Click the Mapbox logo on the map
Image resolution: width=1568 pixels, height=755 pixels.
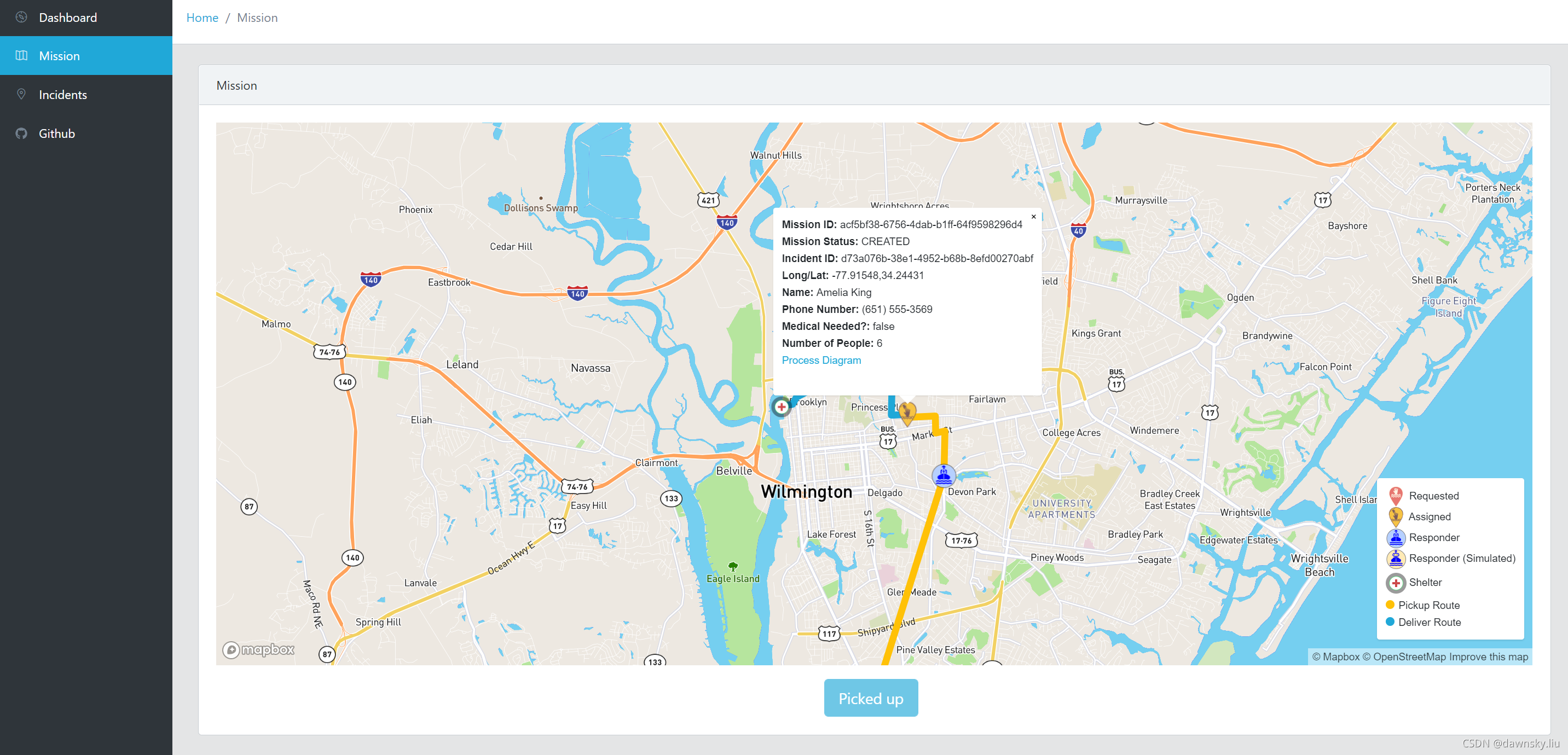tap(258, 650)
